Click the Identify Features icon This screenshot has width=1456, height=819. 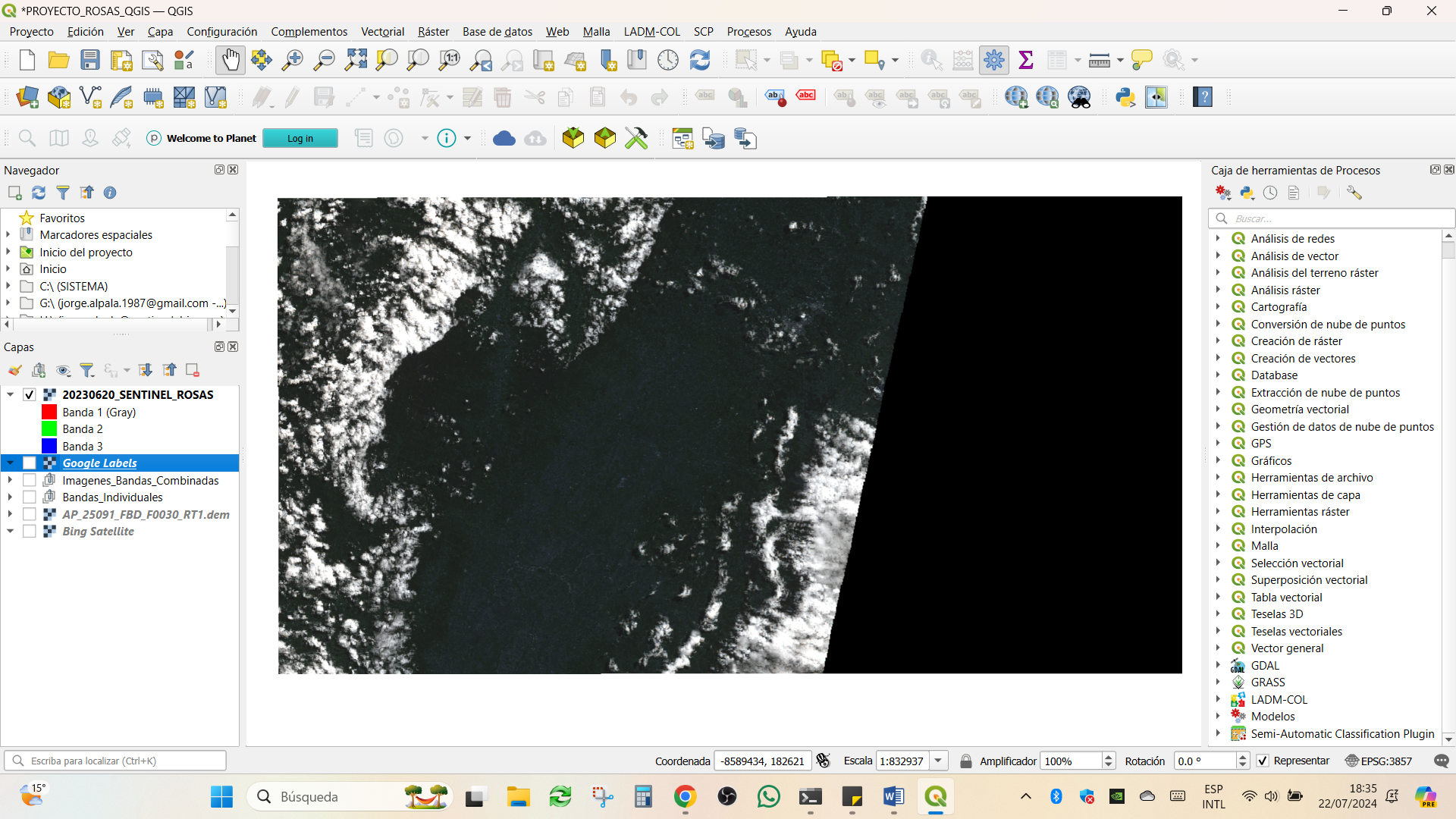[x=930, y=60]
